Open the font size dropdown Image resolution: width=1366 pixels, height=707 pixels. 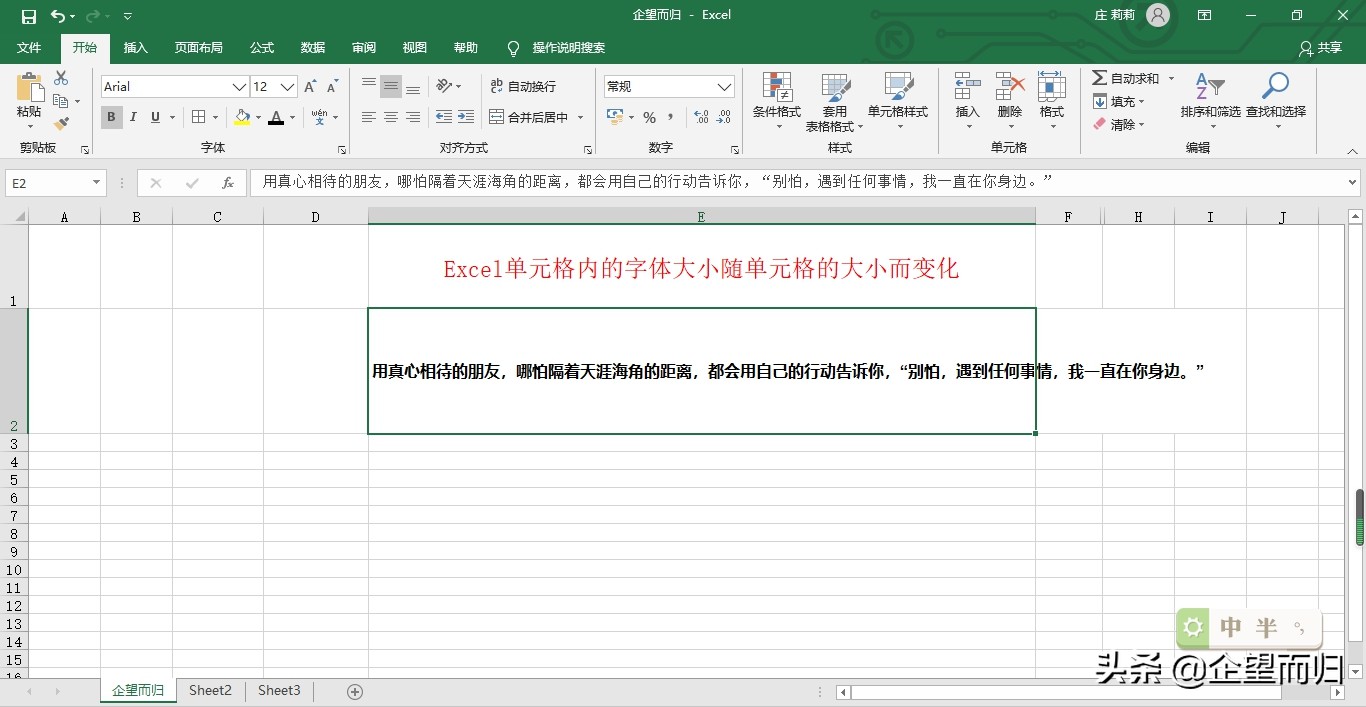pos(288,86)
